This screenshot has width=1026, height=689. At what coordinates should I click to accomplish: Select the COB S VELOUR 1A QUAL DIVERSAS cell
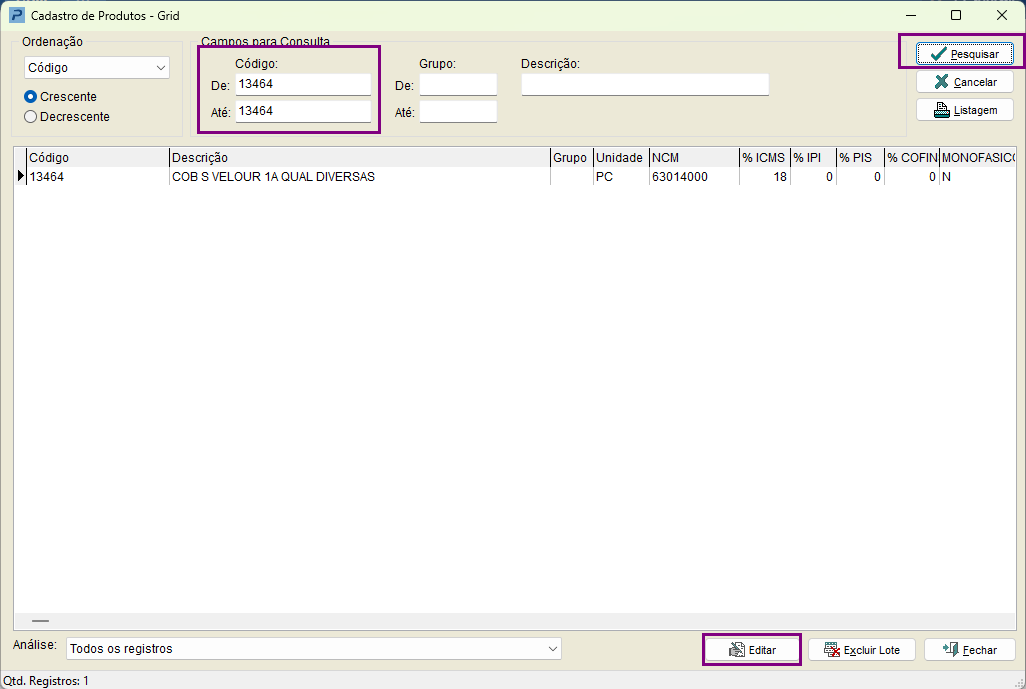click(x=360, y=177)
